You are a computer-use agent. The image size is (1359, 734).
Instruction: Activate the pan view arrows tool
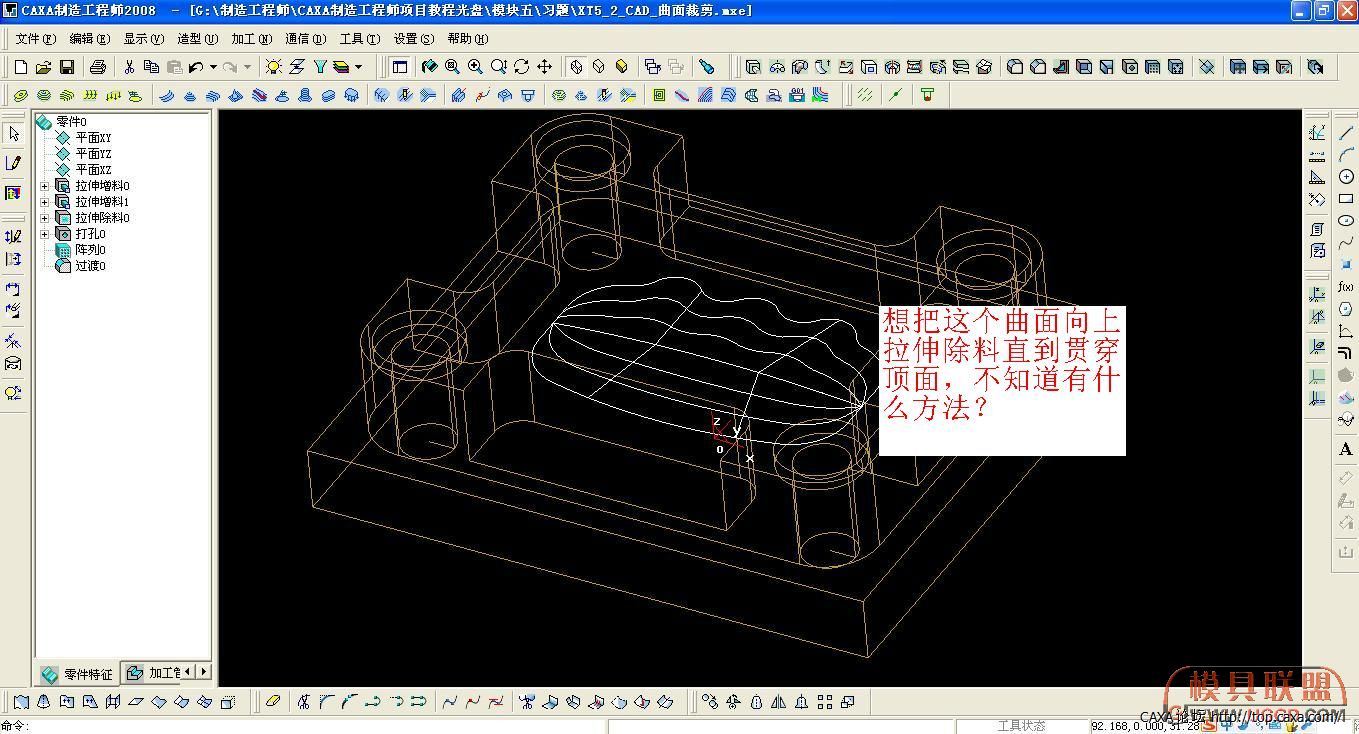point(545,67)
